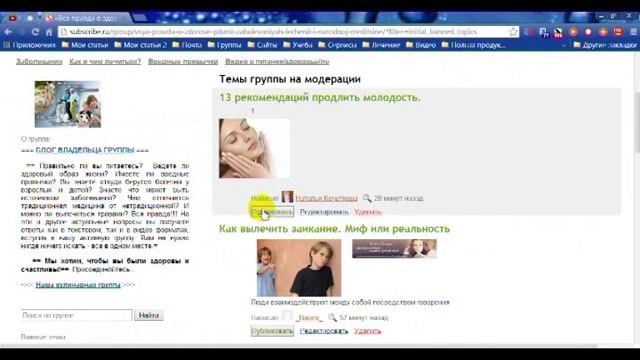Open the 'Видео о питании/здоровье/пи' link
Viewport: 640px width, 360px height.
click(277, 62)
